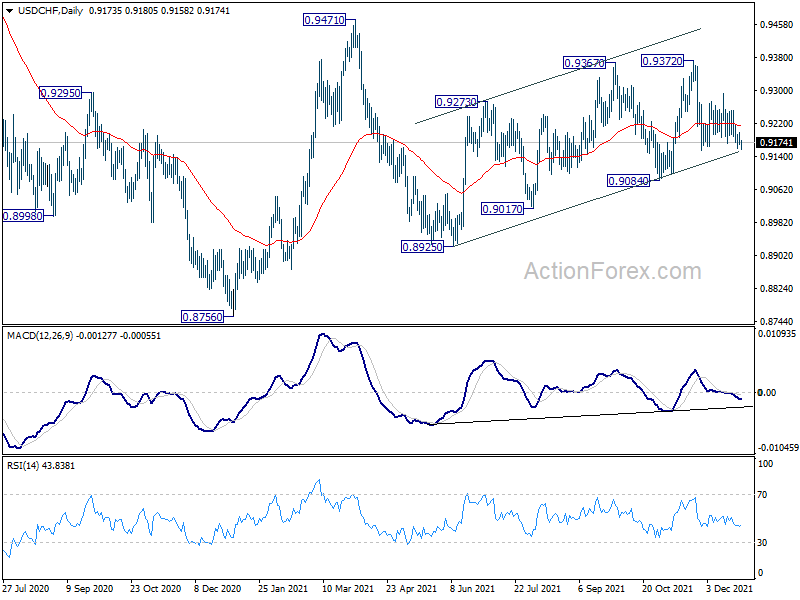Select the 0.92950 price label

click(61, 93)
